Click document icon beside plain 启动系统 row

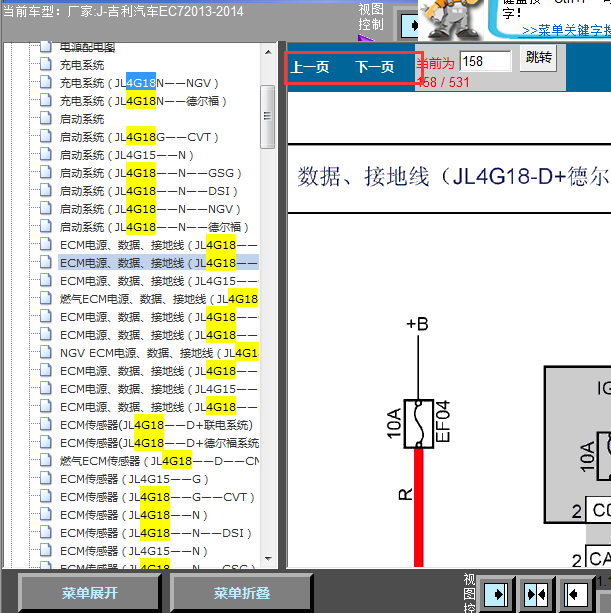pos(46,118)
